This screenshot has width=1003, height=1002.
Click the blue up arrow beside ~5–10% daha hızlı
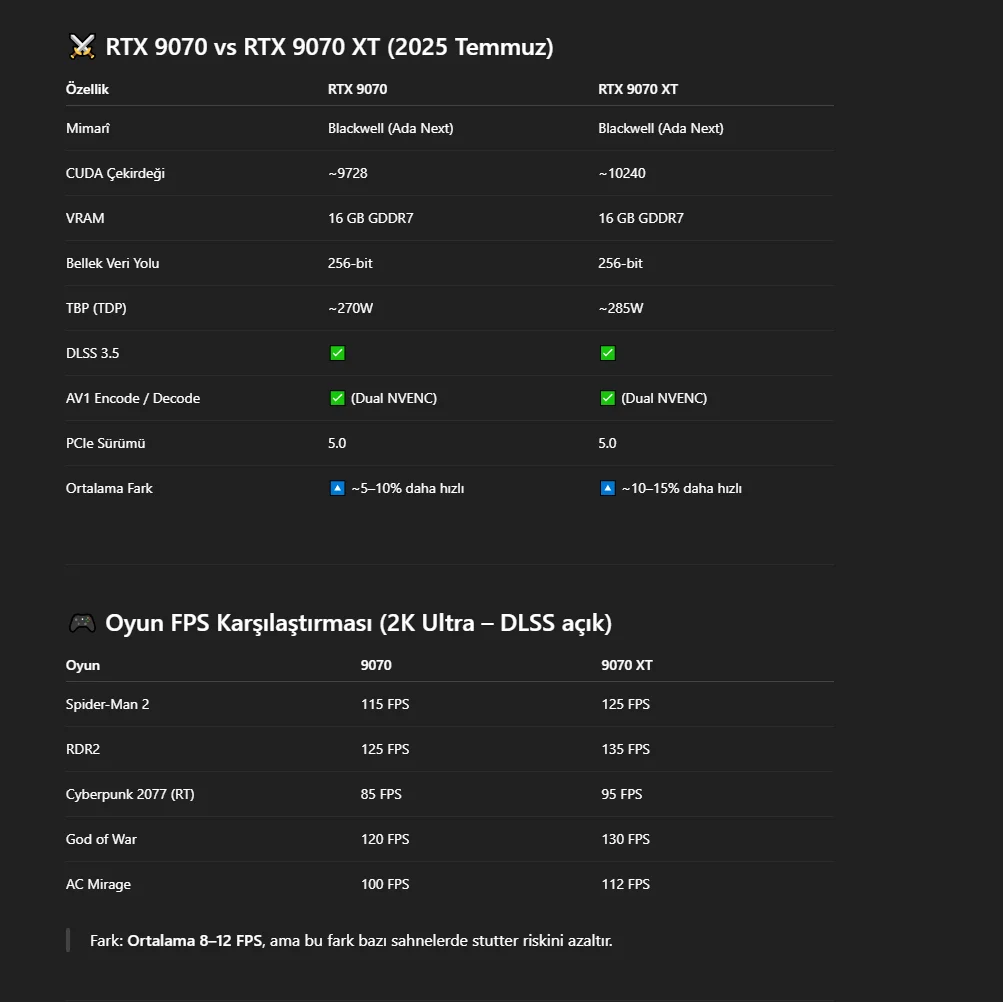337,488
